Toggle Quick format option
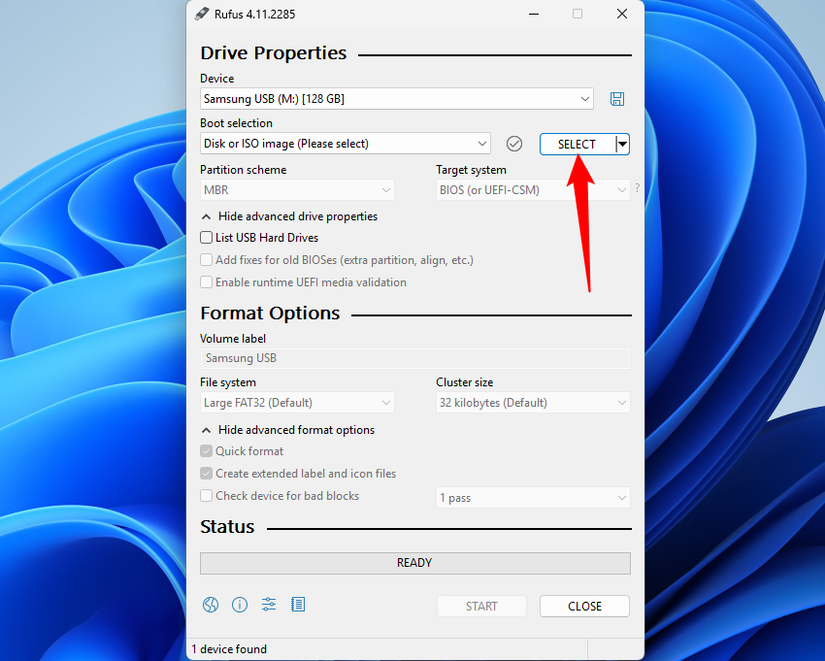 click(206, 451)
